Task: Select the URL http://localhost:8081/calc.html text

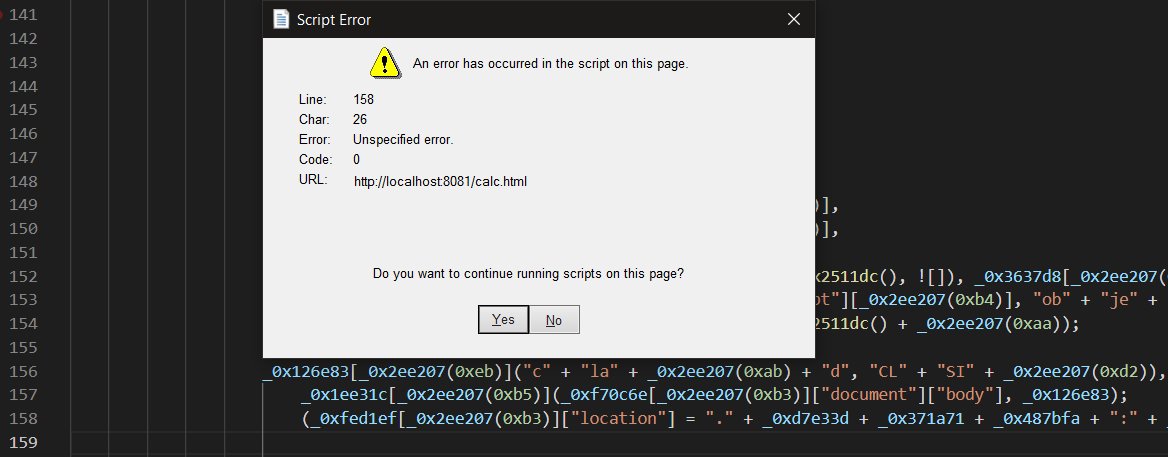Action: tap(440, 181)
